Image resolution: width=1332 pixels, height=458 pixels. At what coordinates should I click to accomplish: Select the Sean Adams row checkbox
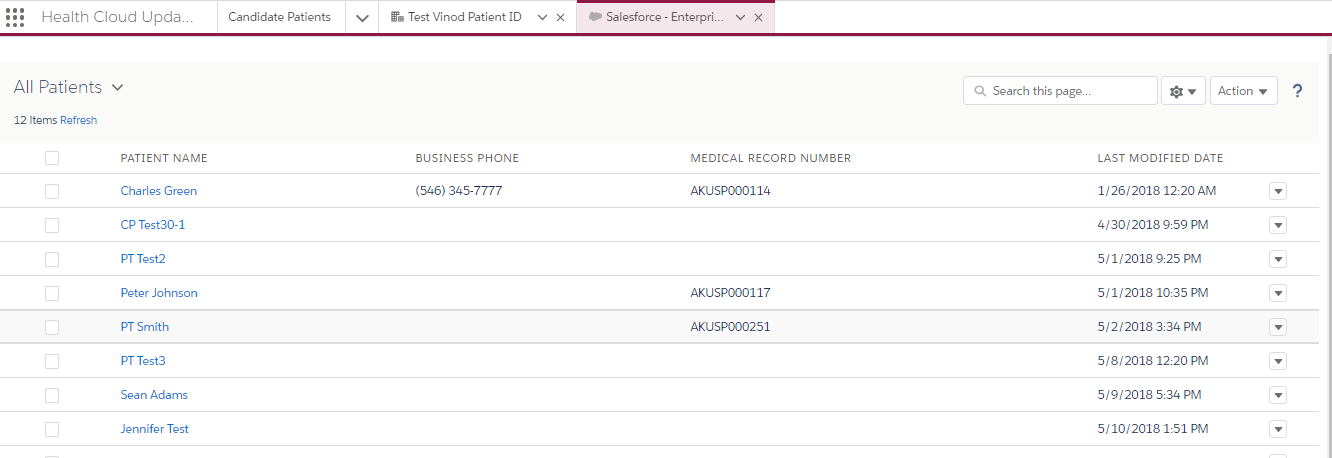point(52,395)
